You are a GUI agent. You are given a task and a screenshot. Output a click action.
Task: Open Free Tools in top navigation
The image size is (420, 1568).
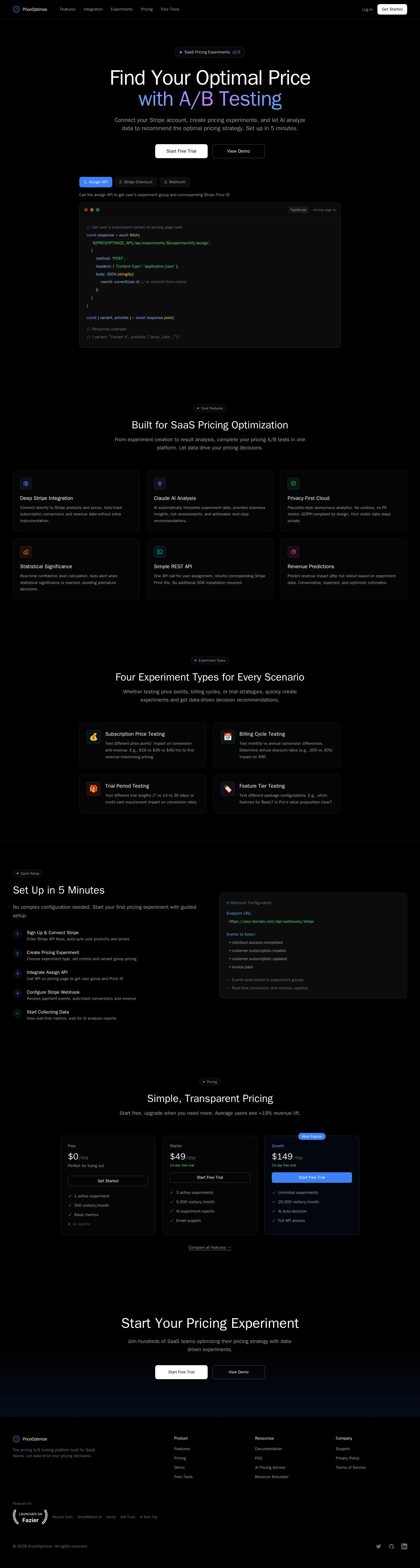coord(170,9)
